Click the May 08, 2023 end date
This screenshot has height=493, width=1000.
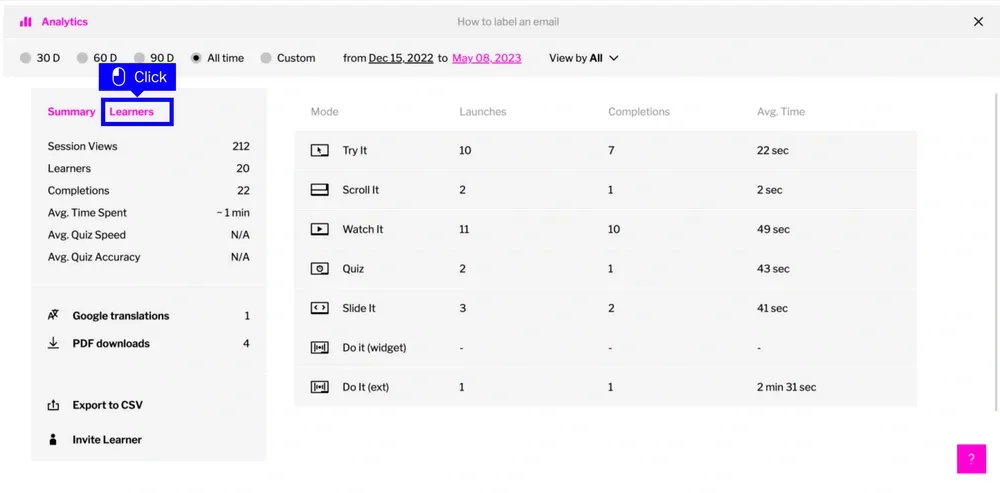[x=487, y=58]
